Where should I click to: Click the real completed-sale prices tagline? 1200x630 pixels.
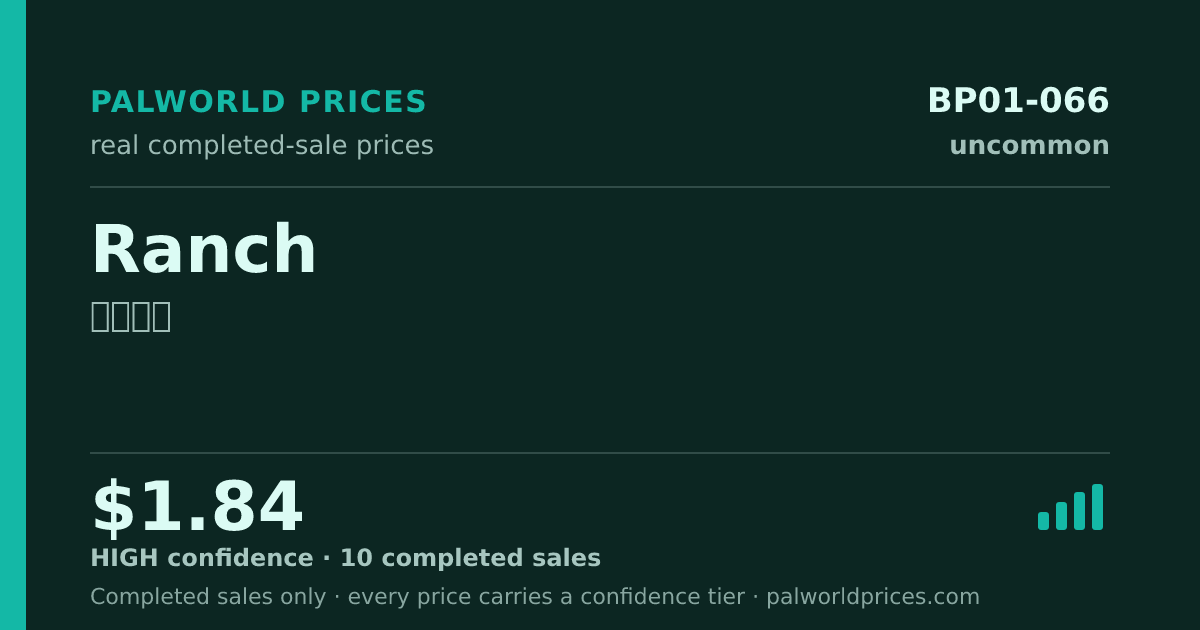pyautogui.click(x=262, y=146)
